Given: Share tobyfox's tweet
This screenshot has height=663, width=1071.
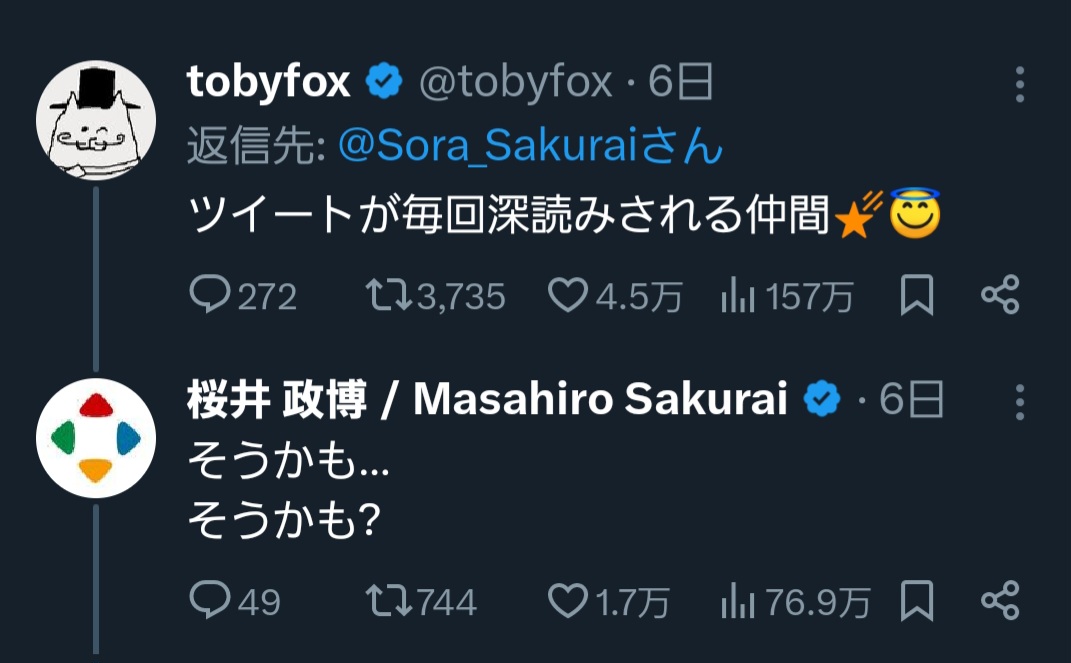Looking at the screenshot, I should coord(1000,297).
